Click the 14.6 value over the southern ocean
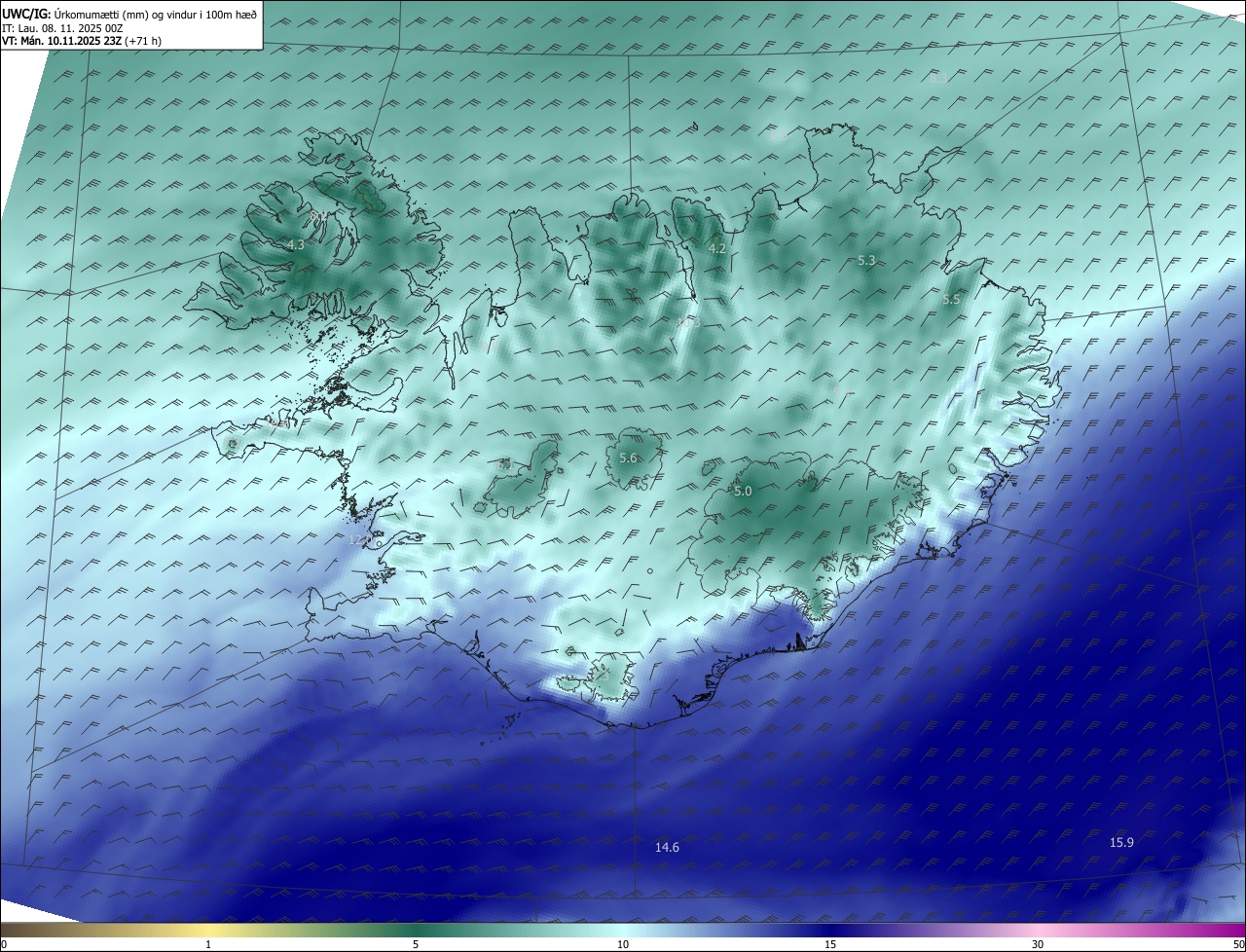 [x=667, y=848]
